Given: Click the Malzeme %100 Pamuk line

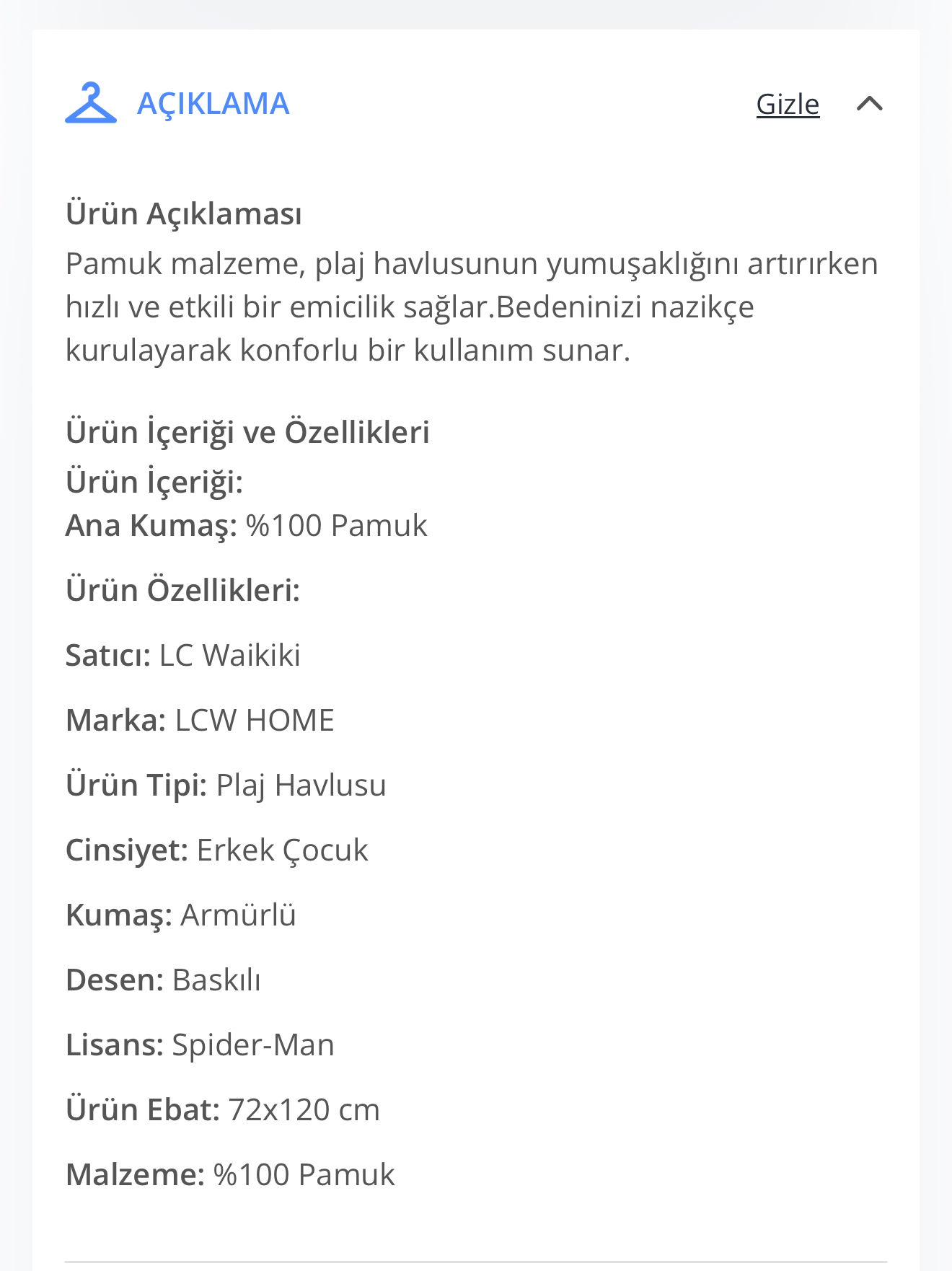Looking at the screenshot, I should 230,1175.
